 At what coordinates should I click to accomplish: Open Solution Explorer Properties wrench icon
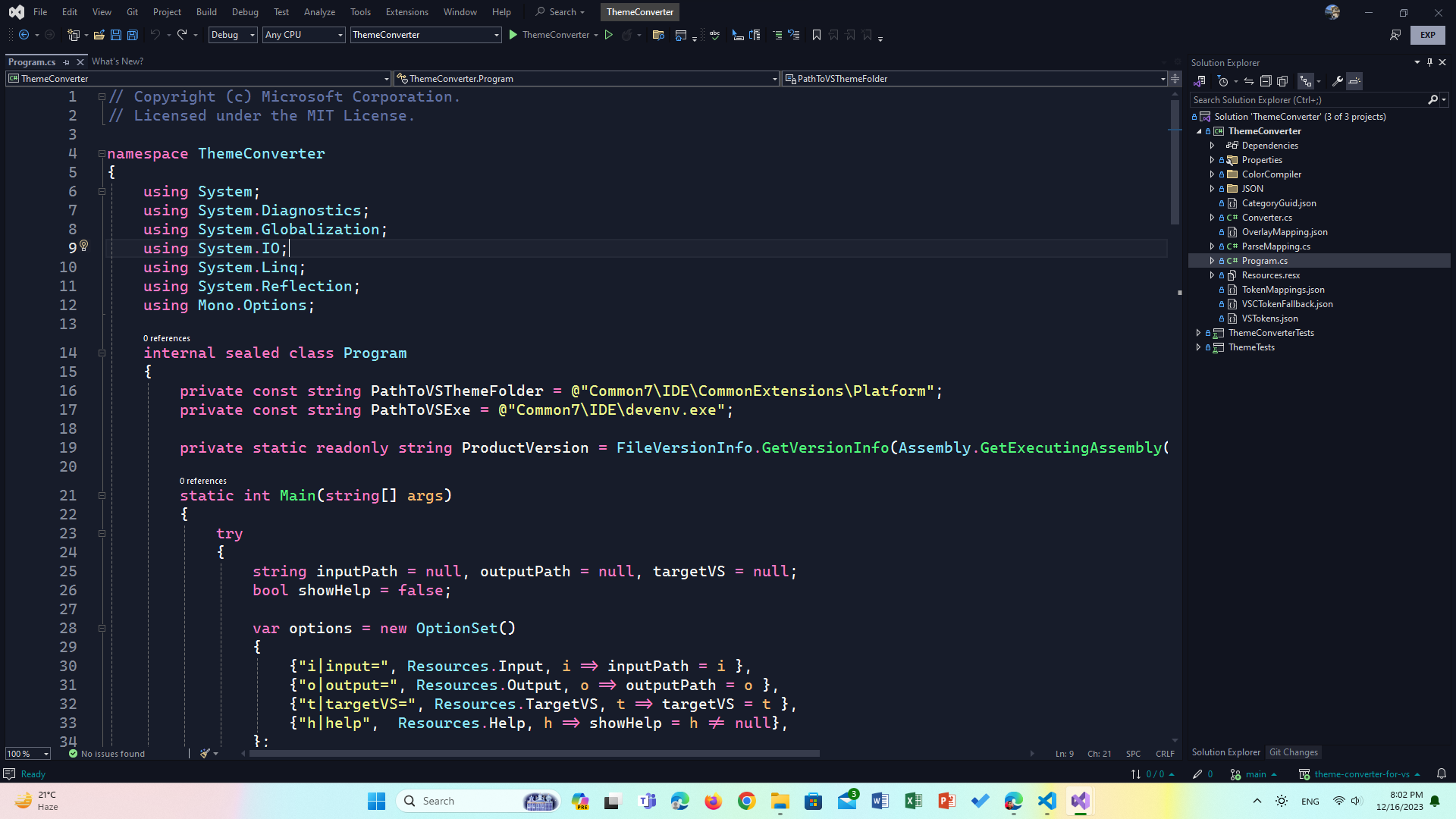click(x=1337, y=81)
